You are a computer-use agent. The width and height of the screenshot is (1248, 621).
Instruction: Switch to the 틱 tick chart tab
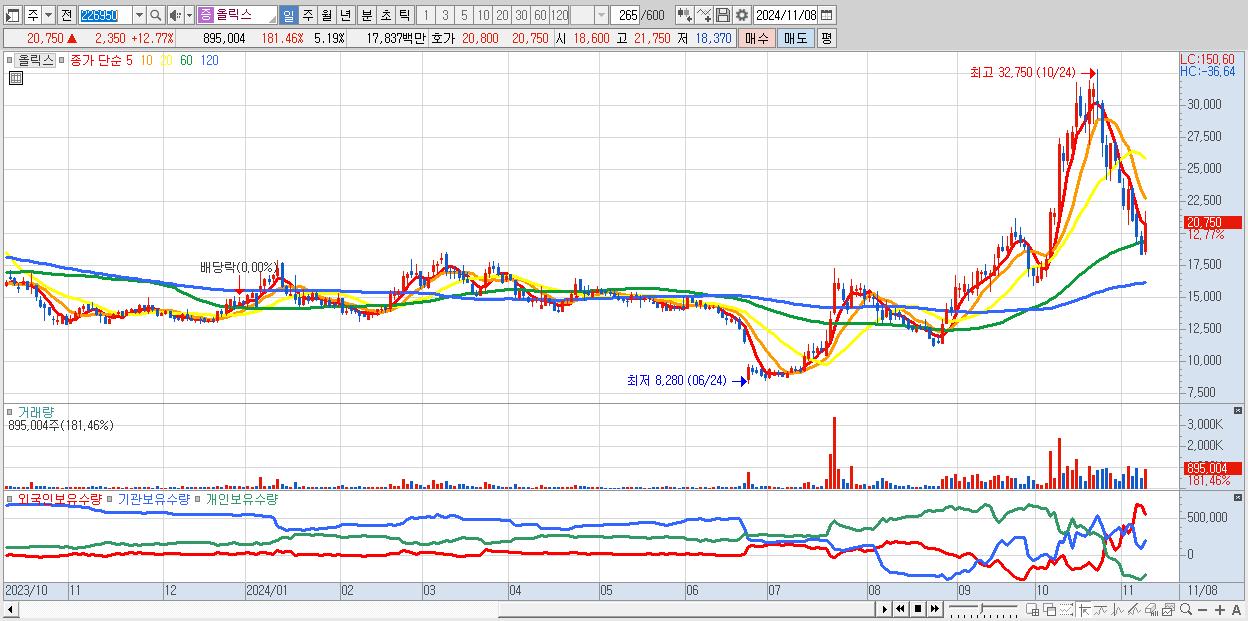(404, 15)
